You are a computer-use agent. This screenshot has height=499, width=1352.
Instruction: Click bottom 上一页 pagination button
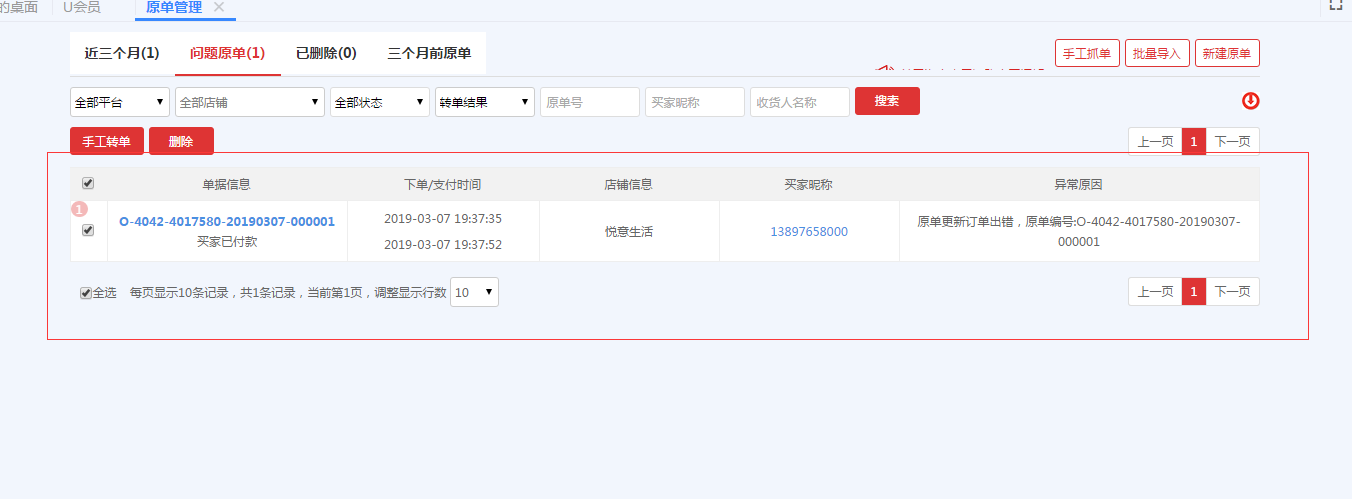pyautogui.click(x=1155, y=292)
